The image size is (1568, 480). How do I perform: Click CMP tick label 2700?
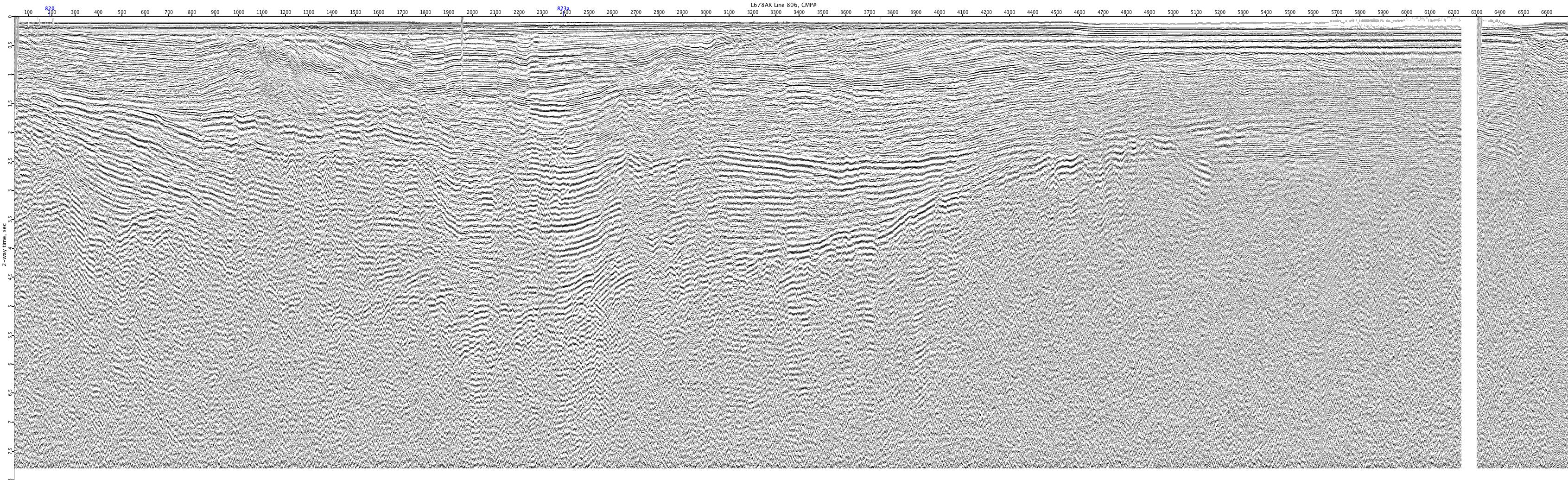(635, 13)
